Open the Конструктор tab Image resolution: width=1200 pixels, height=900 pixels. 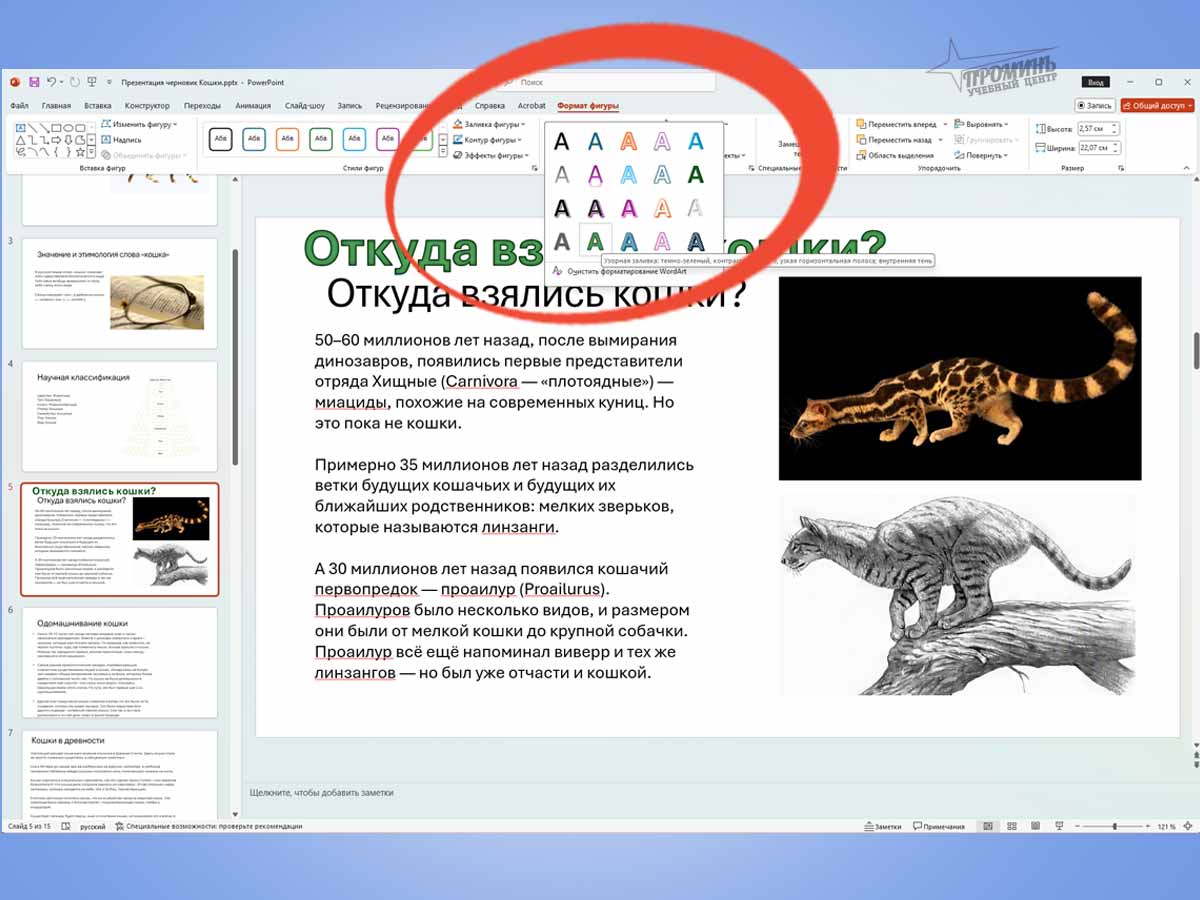point(147,106)
